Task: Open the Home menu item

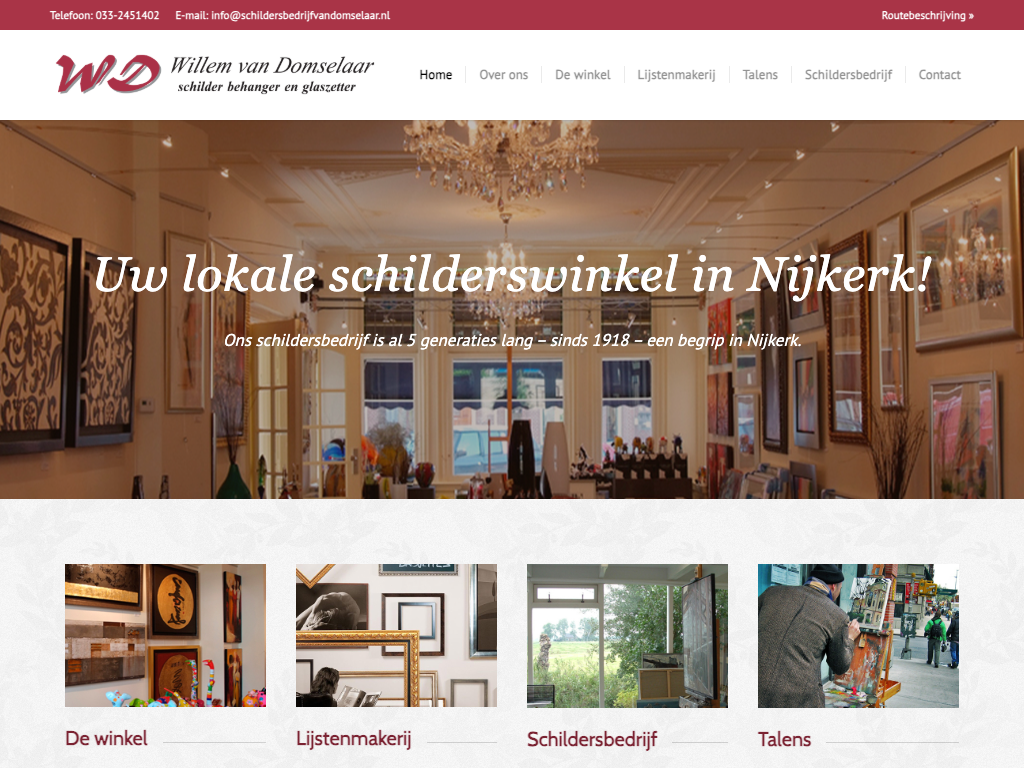Action: tap(436, 74)
